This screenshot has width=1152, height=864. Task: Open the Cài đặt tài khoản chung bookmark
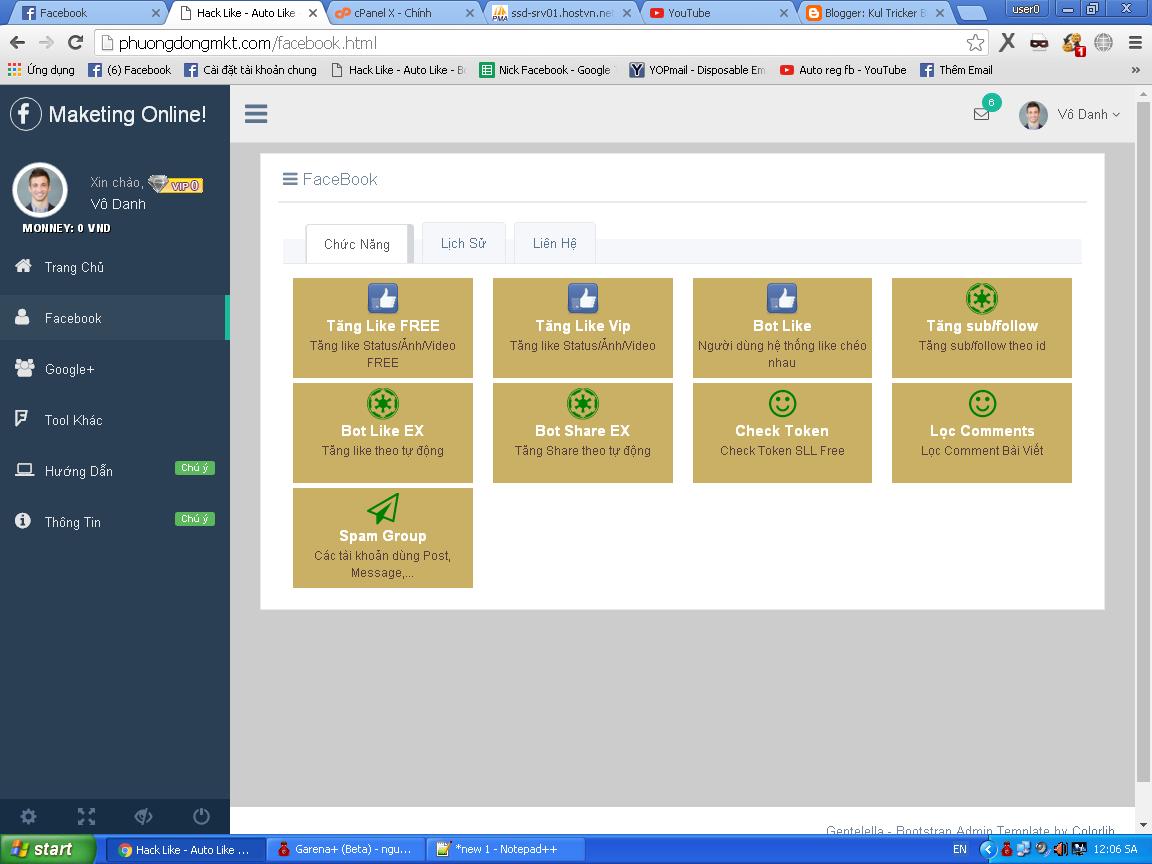[x=251, y=70]
